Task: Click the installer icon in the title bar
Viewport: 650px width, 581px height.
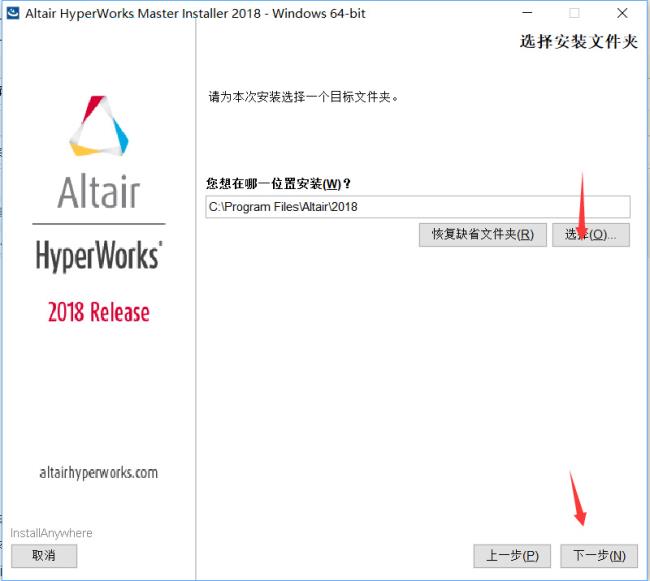Action: [13, 13]
